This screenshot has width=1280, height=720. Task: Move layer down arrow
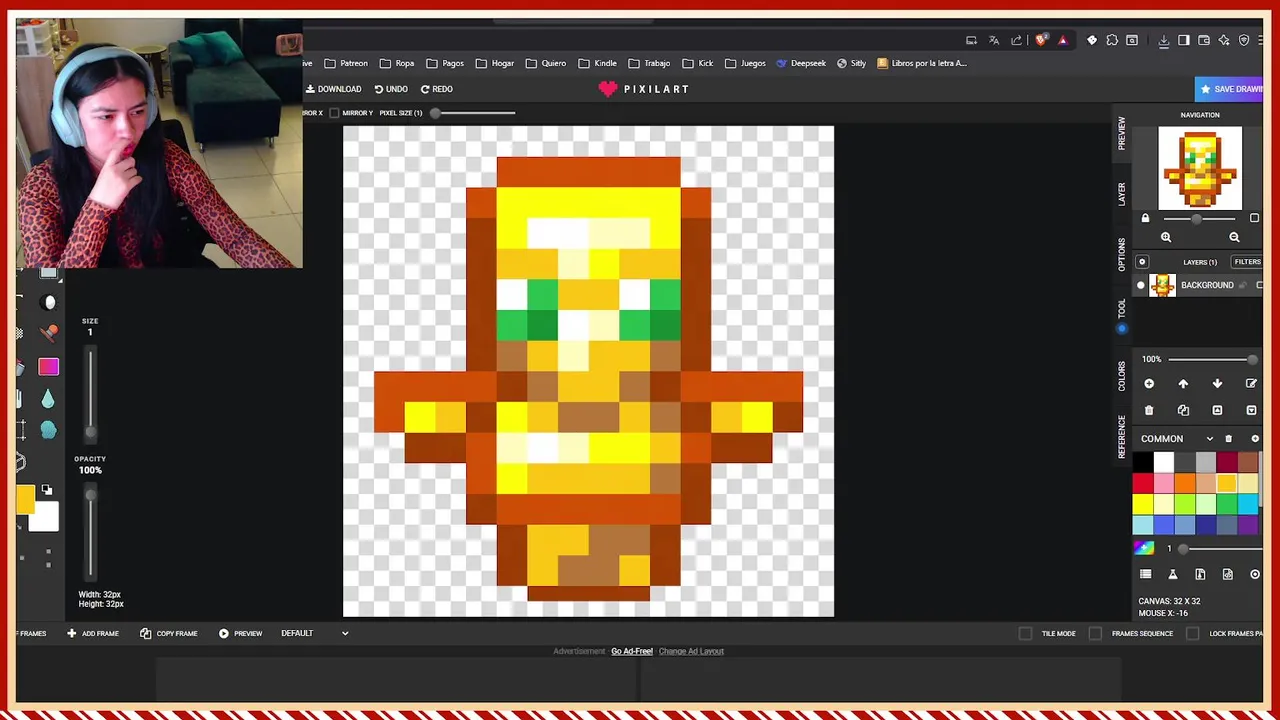[x=1217, y=384]
